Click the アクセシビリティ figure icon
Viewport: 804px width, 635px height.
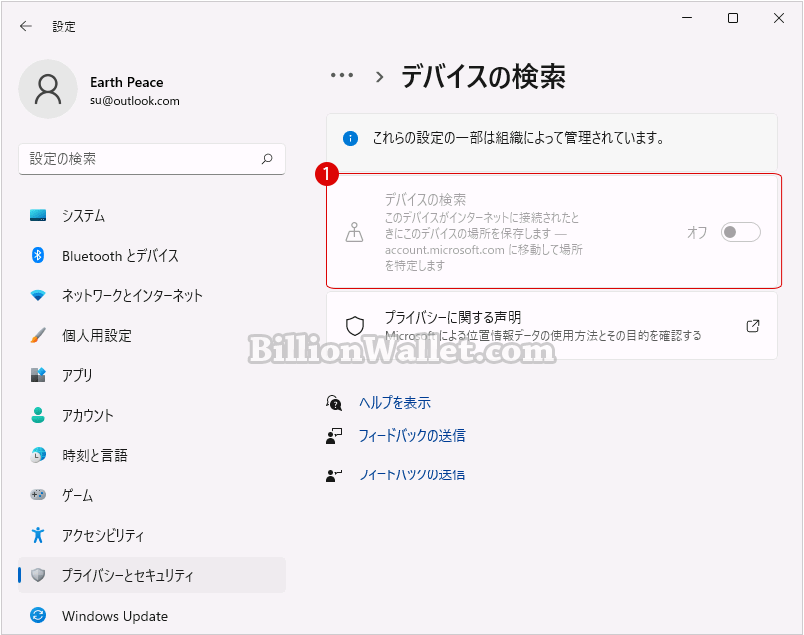click(38, 535)
